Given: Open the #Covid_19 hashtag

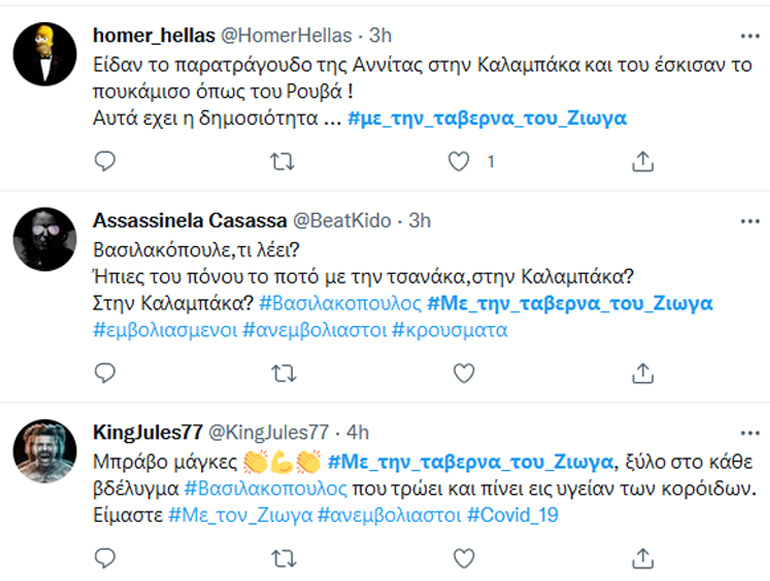Looking at the screenshot, I should (512, 516).
